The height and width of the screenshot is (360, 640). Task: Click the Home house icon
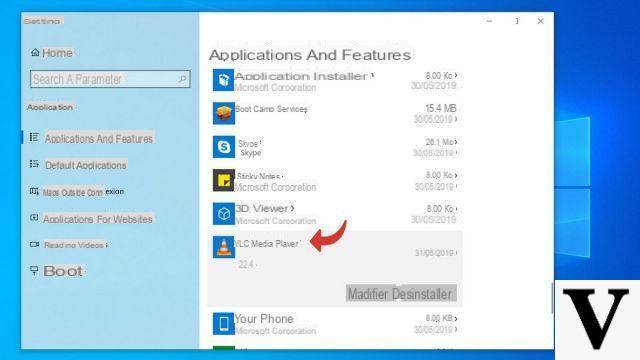pos(35,53)
